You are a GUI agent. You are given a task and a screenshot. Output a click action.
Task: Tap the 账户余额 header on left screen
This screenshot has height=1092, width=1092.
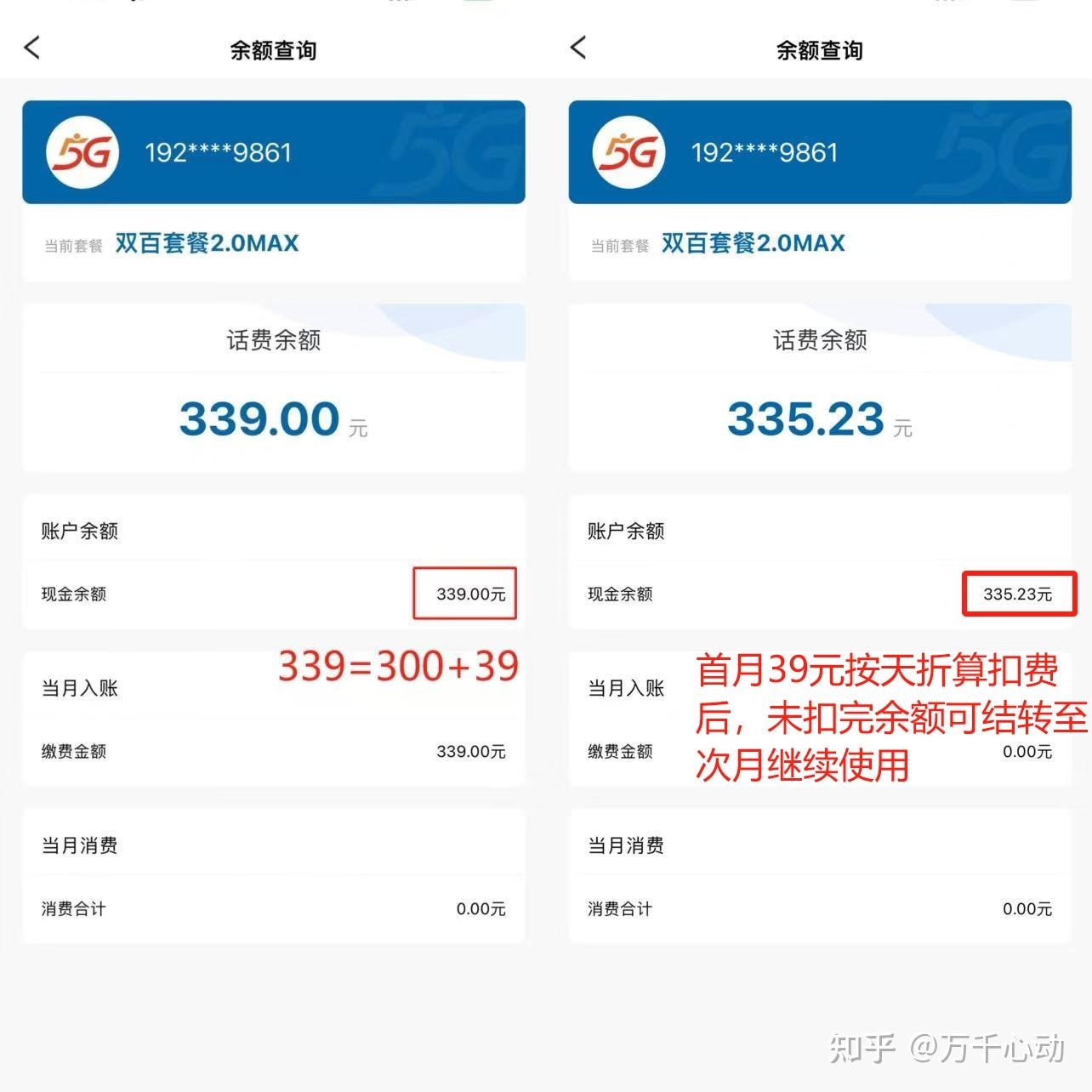click(x=80, y=531)
